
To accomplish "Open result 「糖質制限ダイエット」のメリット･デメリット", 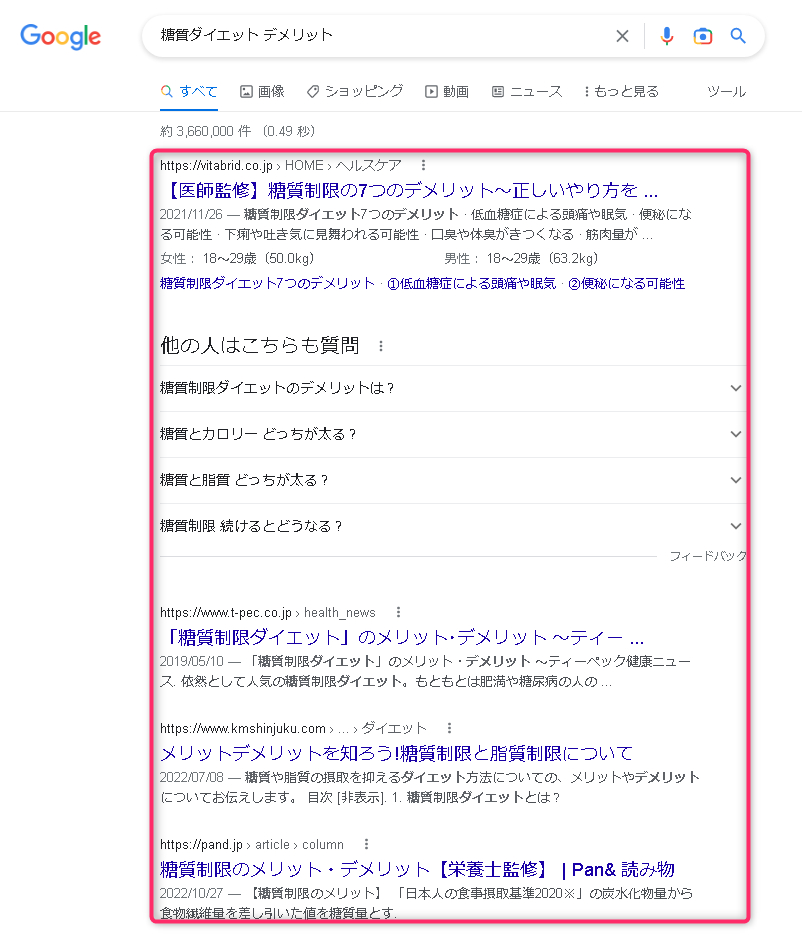I will click(x=403, y=638).
